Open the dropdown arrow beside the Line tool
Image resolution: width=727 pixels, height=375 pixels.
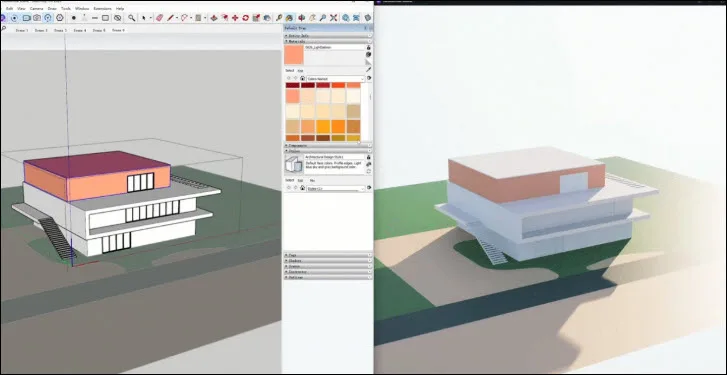(177, 18)
